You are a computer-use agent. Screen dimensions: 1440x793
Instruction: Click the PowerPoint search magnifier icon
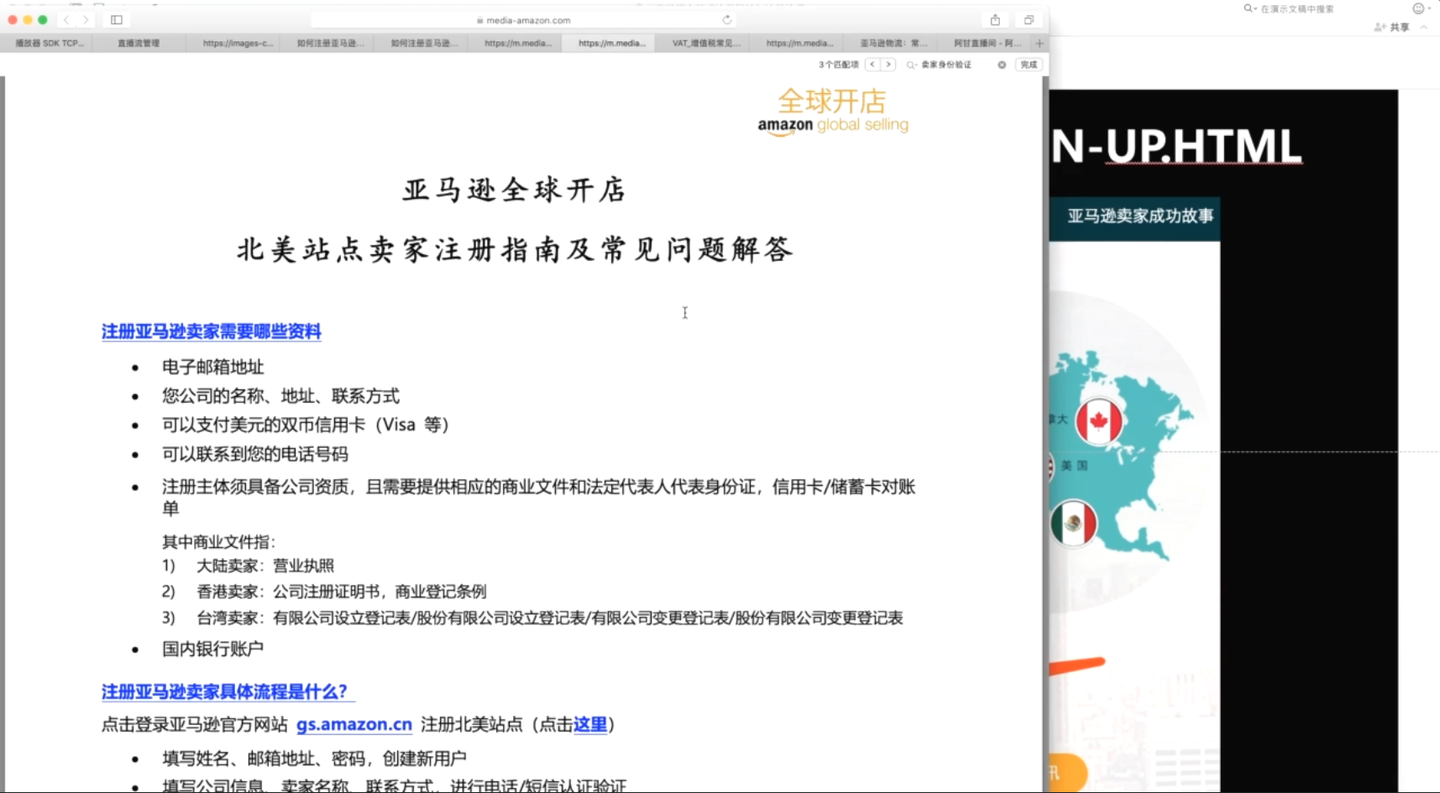1249,9
